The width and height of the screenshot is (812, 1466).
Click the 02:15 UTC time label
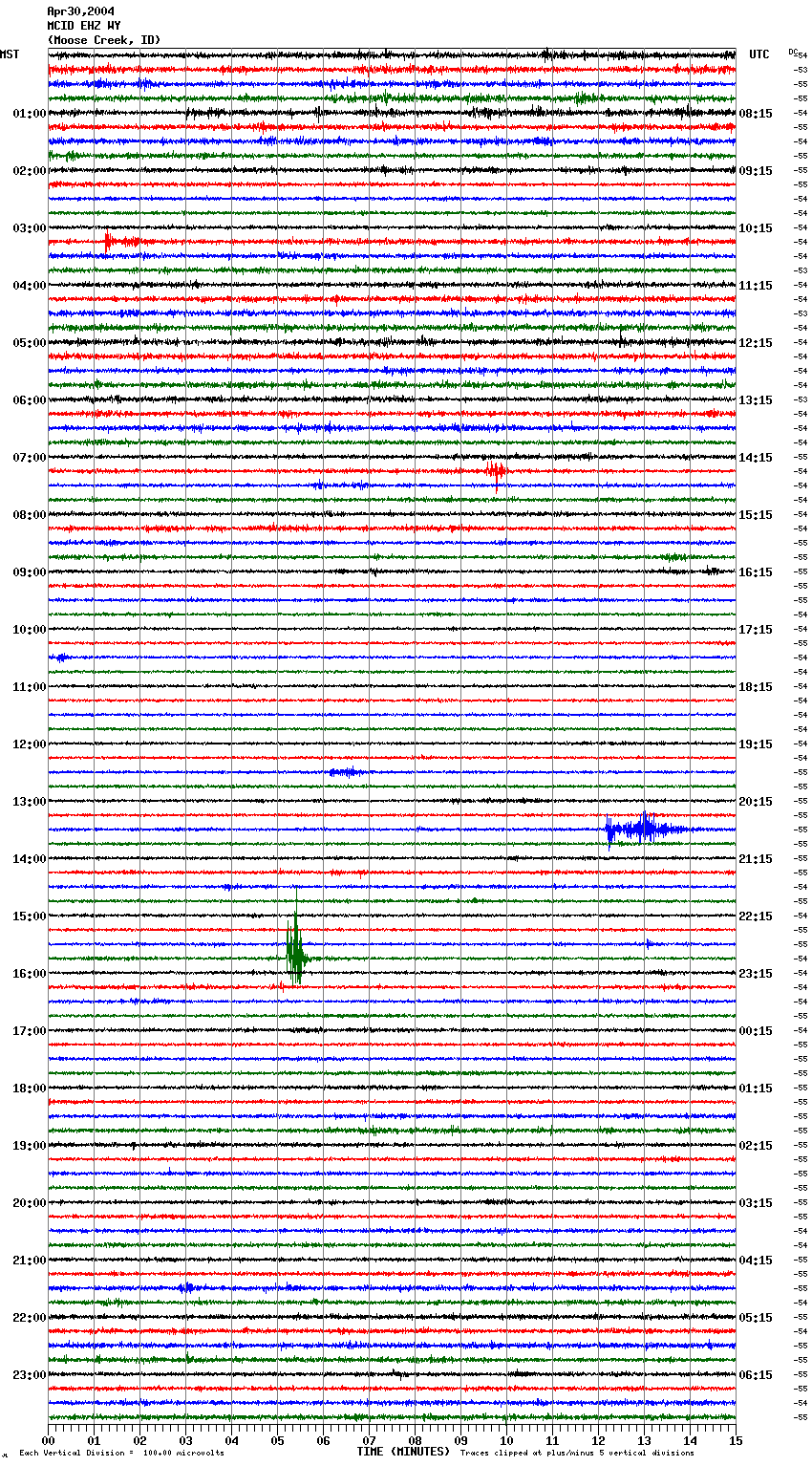point(756,1146)
